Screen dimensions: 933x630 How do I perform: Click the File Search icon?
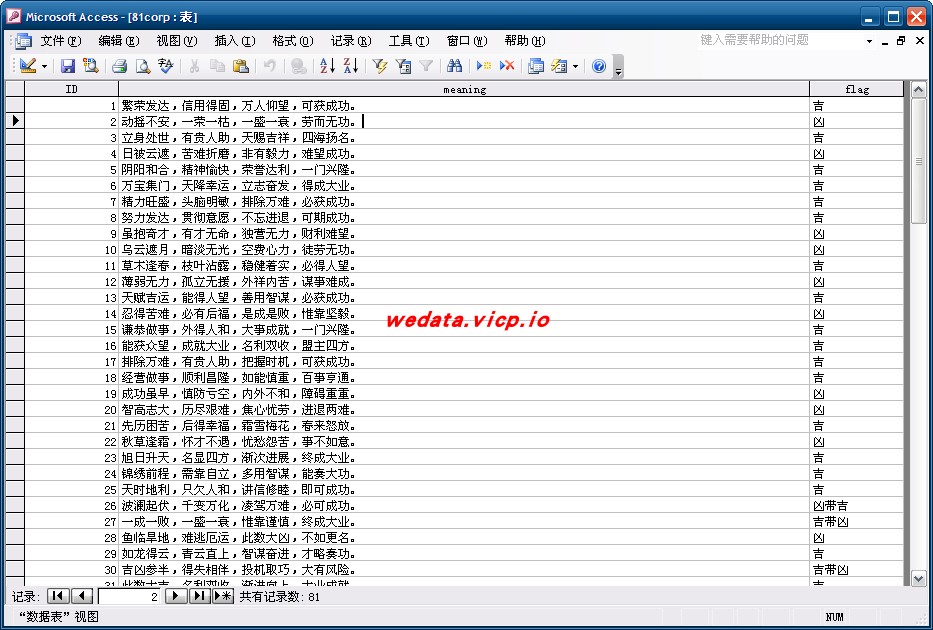coord(90,66)
